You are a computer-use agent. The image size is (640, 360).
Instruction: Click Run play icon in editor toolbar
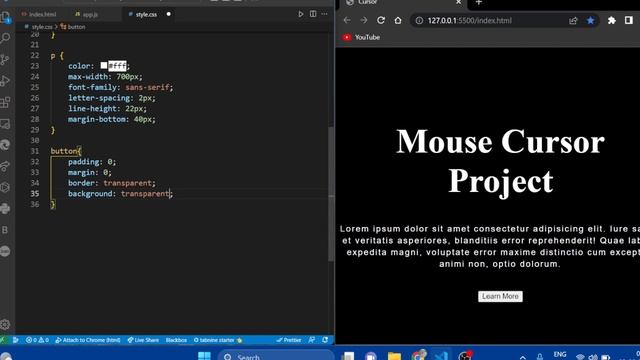tap(300, 14)
